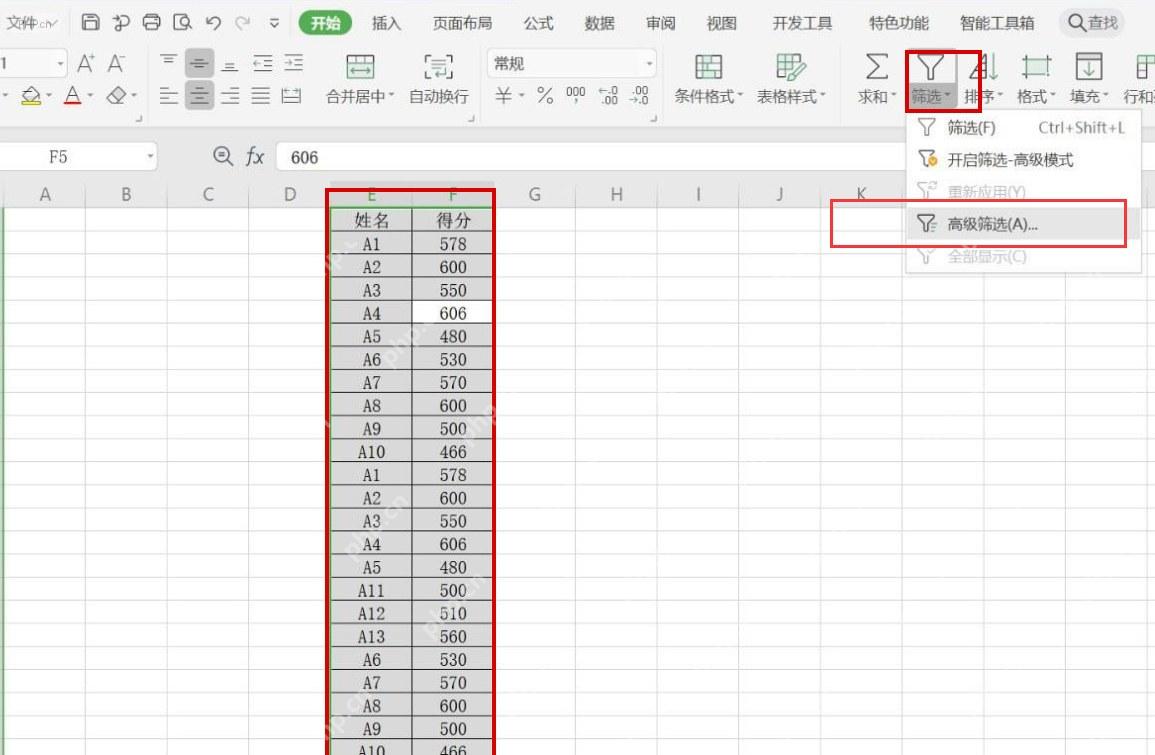Click the 筛选 funnel button in ribbon

(x=930, y=80)
